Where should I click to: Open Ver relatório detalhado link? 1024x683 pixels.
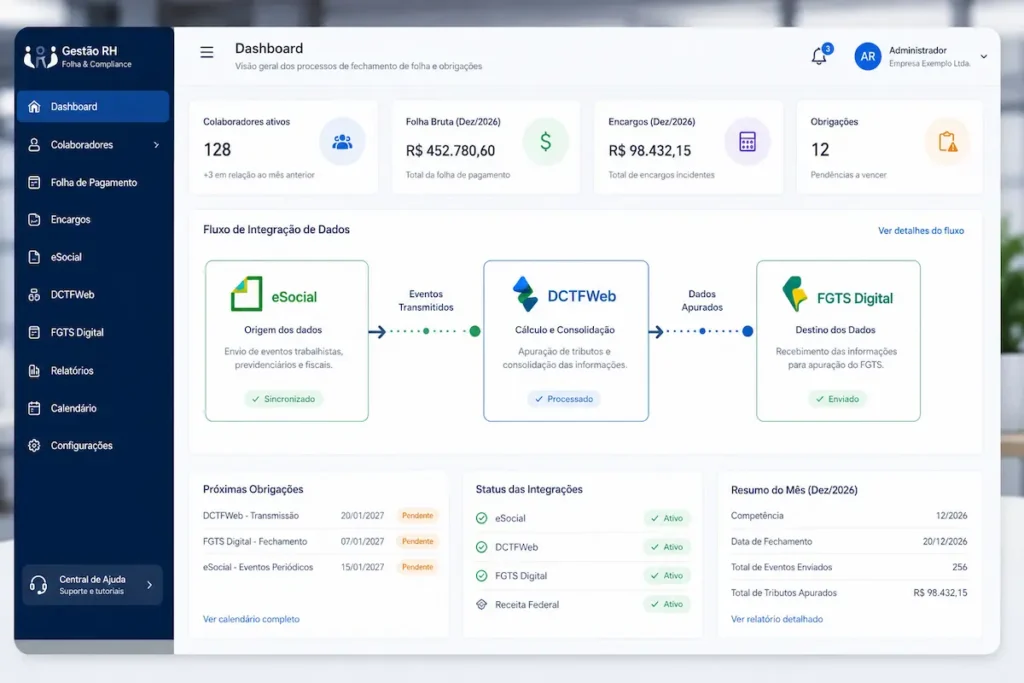[x=776, y=619]
